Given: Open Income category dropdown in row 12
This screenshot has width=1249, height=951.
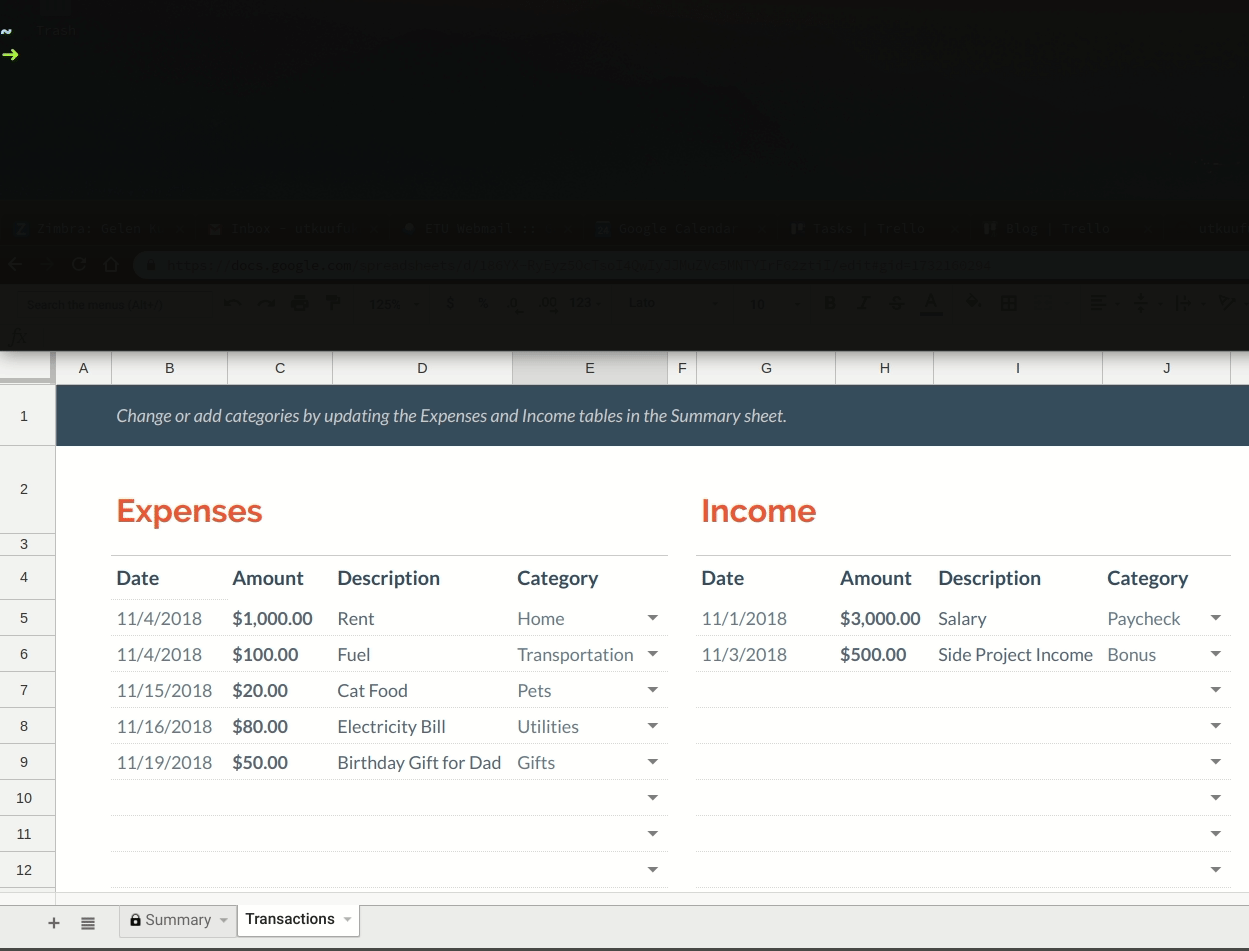Looking at the screenshot, I should point(1216,870).
